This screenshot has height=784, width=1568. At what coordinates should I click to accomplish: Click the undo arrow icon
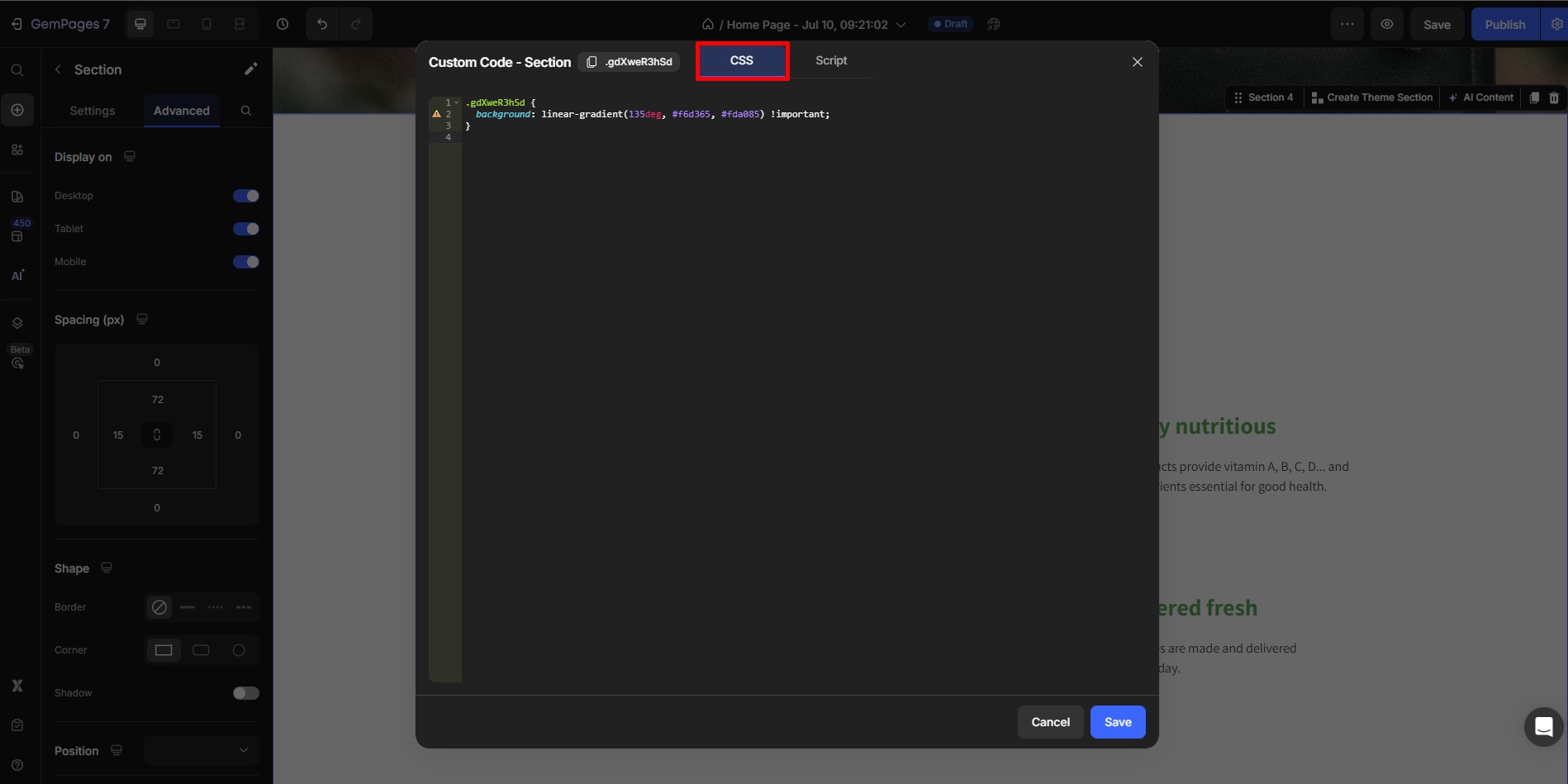tap(321, 24)
